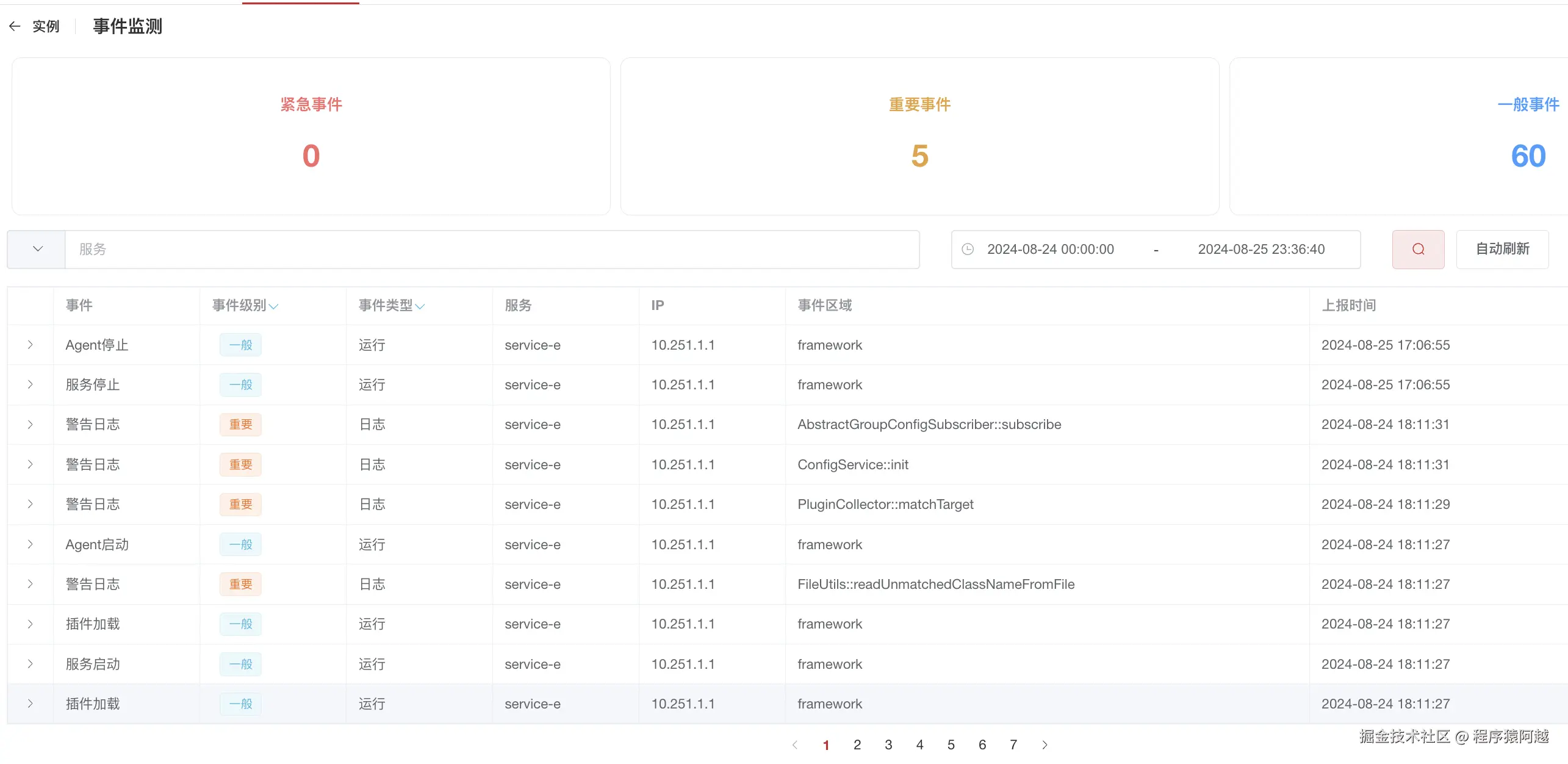Open the 事件类型 column filter dropdown
The image size is (1568, 764).
click(420, 306)
